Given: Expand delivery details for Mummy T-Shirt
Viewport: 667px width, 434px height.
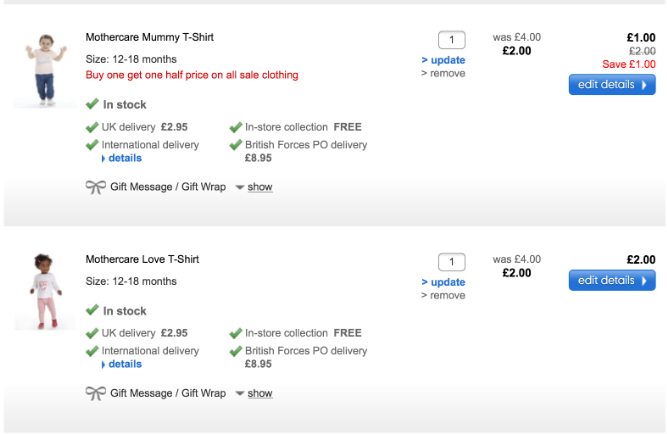Looking at the screenshot, I should click(123, 158).
